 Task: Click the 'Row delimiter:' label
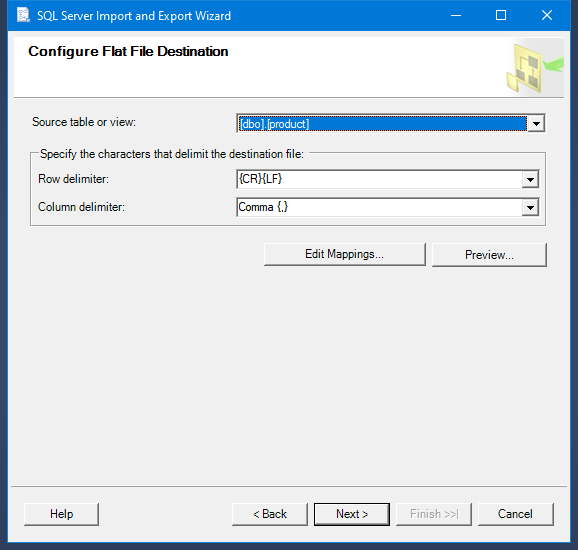click(73, 179)
